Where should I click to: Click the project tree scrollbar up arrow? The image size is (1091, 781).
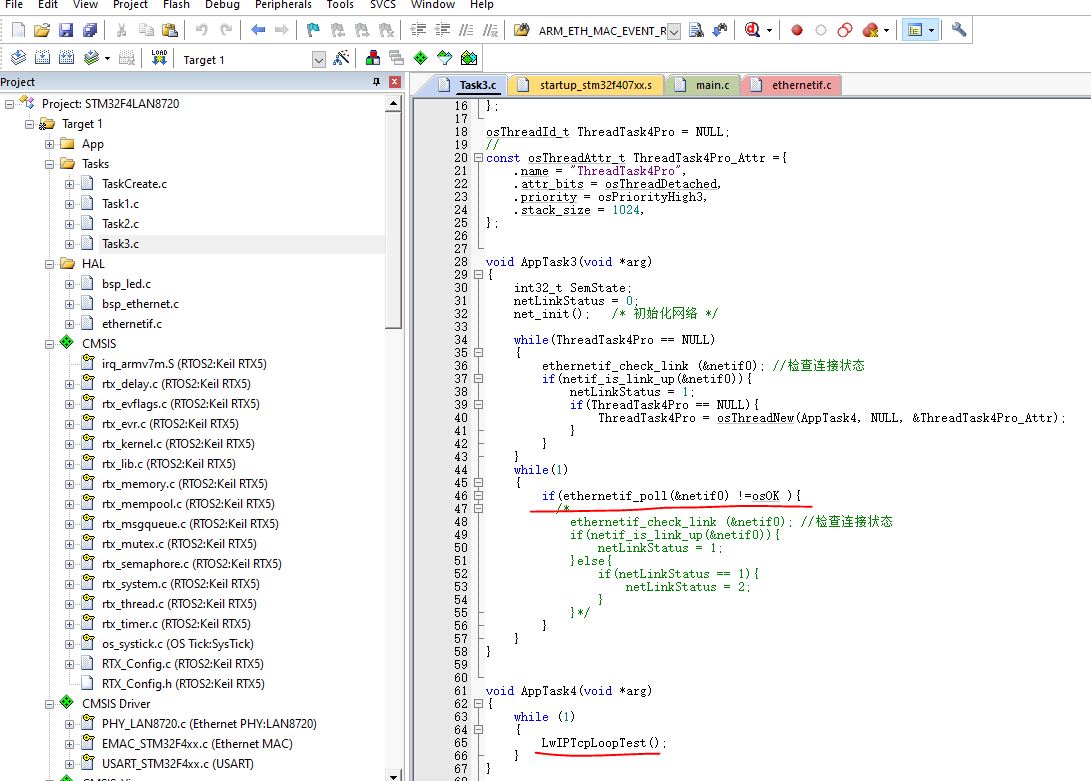pos(394,104)
